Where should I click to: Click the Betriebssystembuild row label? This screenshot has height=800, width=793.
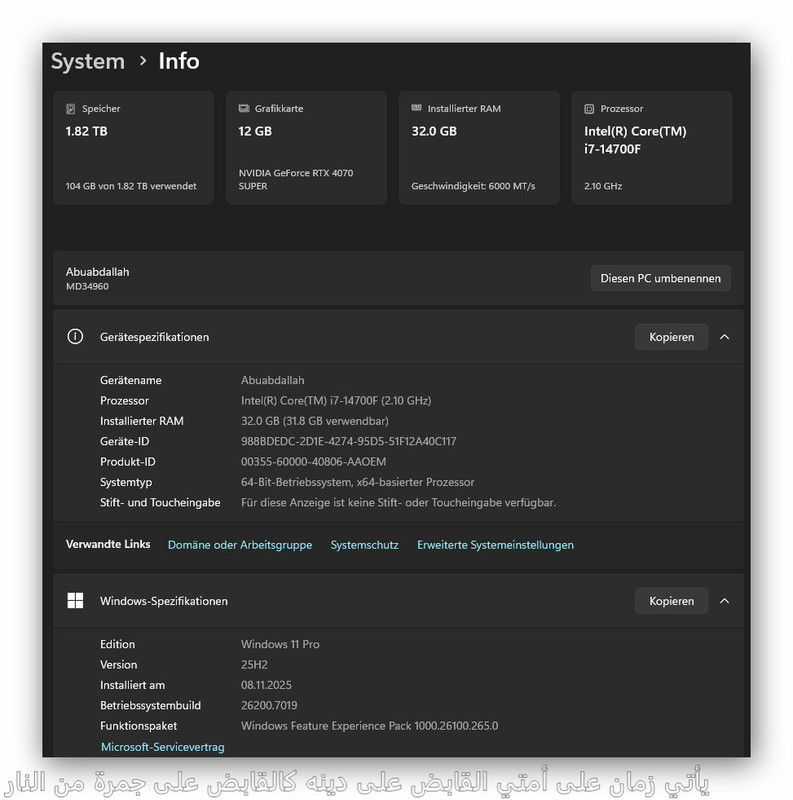151,706
